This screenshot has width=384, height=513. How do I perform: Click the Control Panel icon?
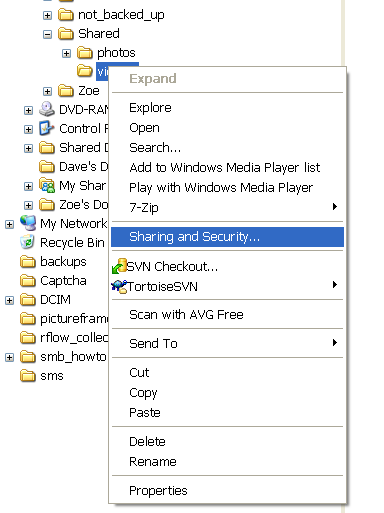point(47,128)
